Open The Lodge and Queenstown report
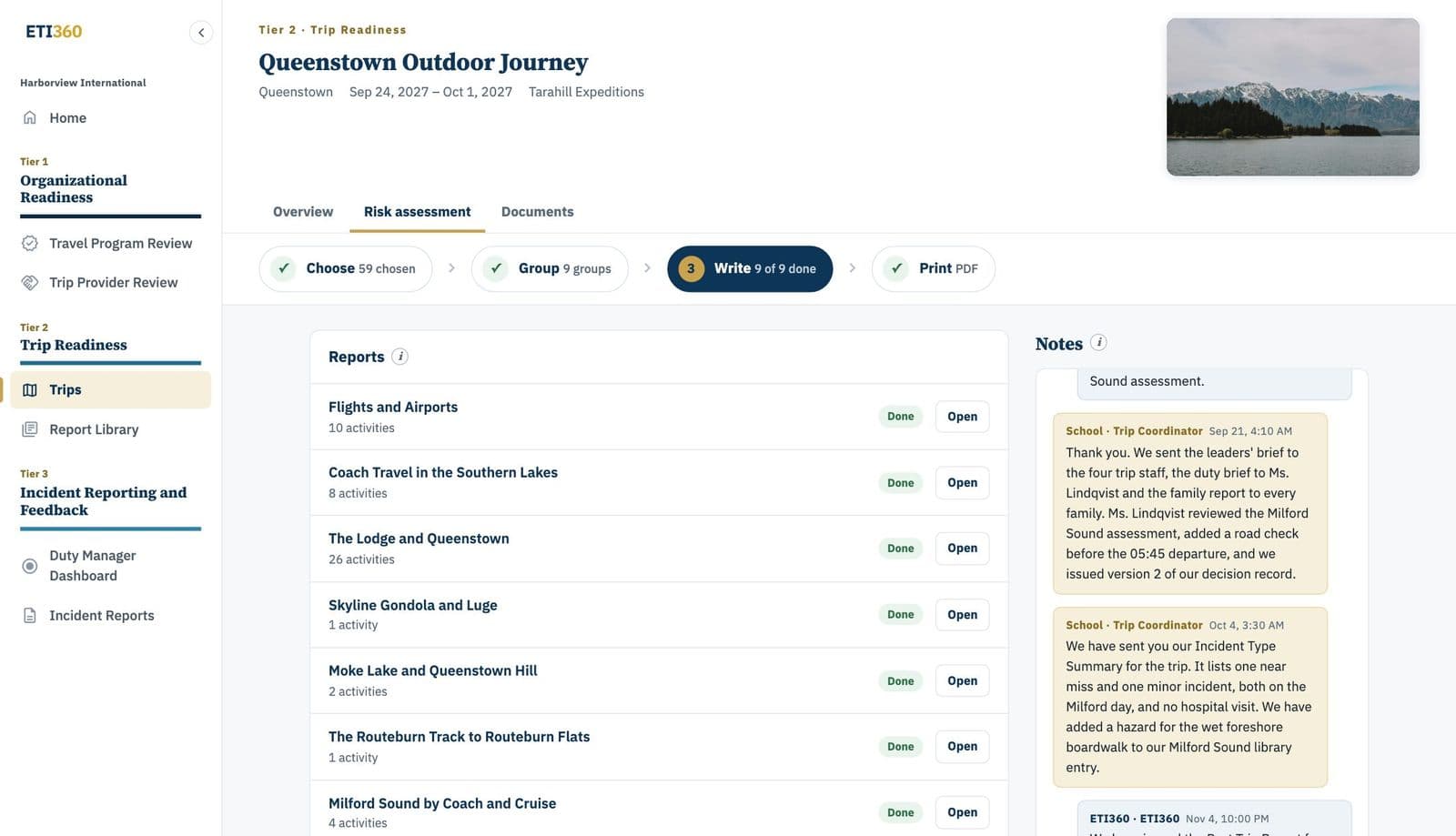Screen dimensions: 1456x836 tap(962, 549)
